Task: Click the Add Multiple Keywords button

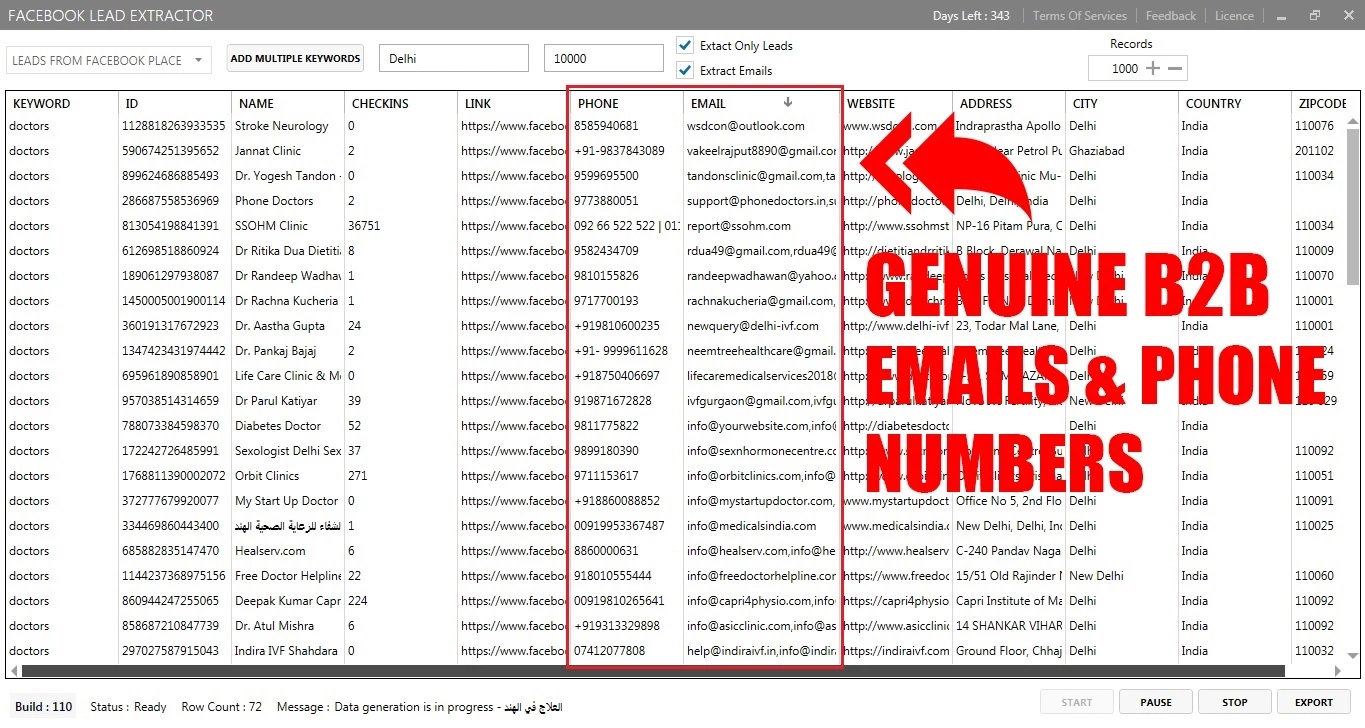Action: pos(295,58)
